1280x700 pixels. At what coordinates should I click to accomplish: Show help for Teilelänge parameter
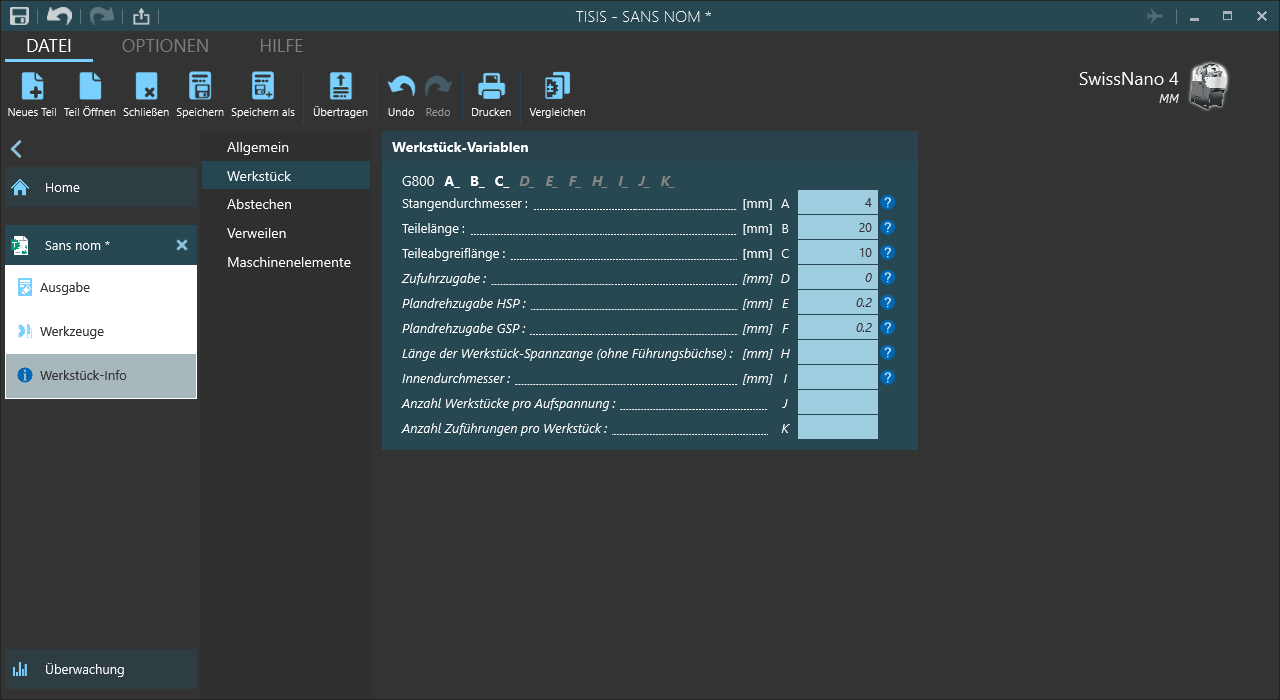pyautogui.click(x=887, y=228)
